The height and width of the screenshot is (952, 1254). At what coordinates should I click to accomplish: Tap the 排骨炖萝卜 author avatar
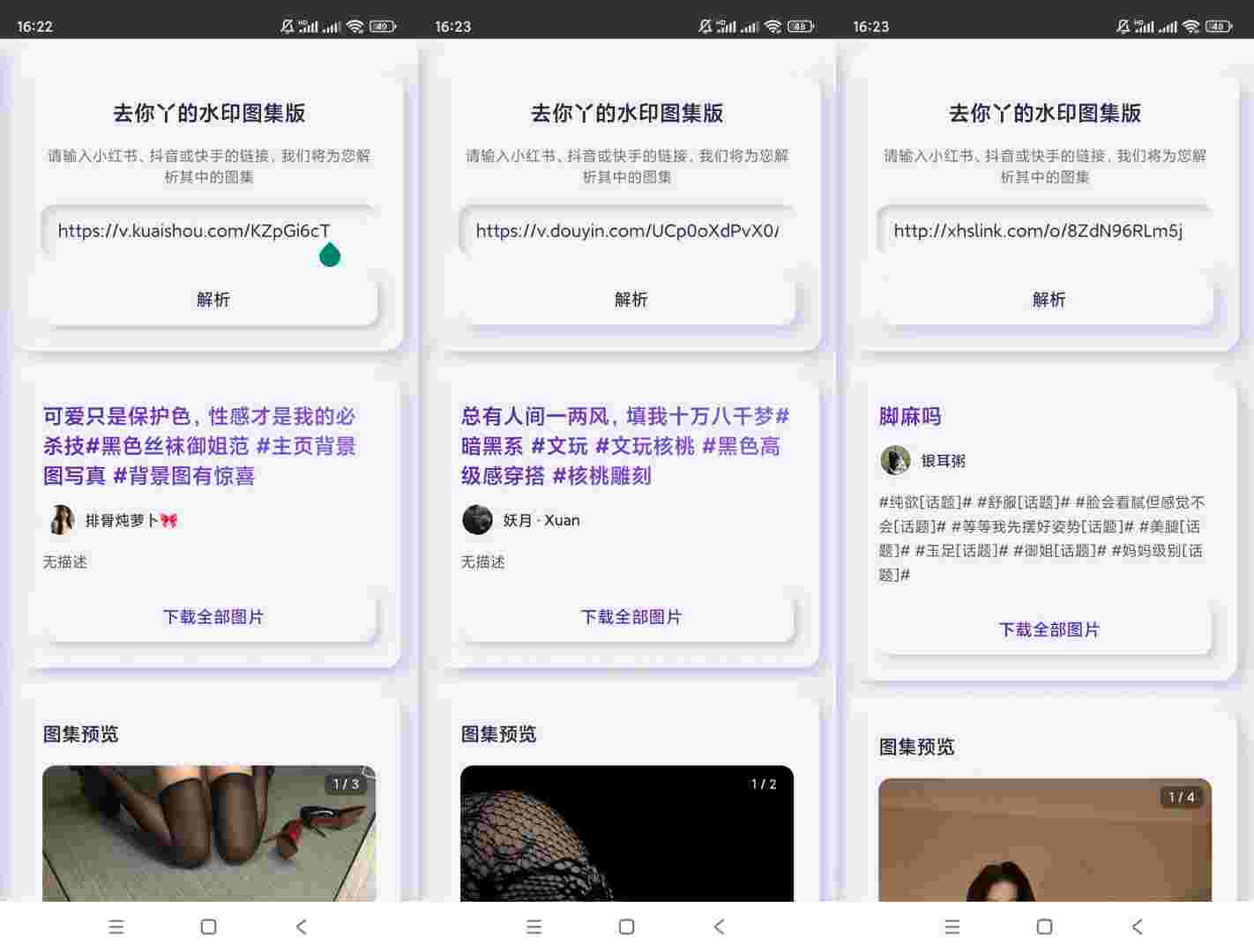61,520
